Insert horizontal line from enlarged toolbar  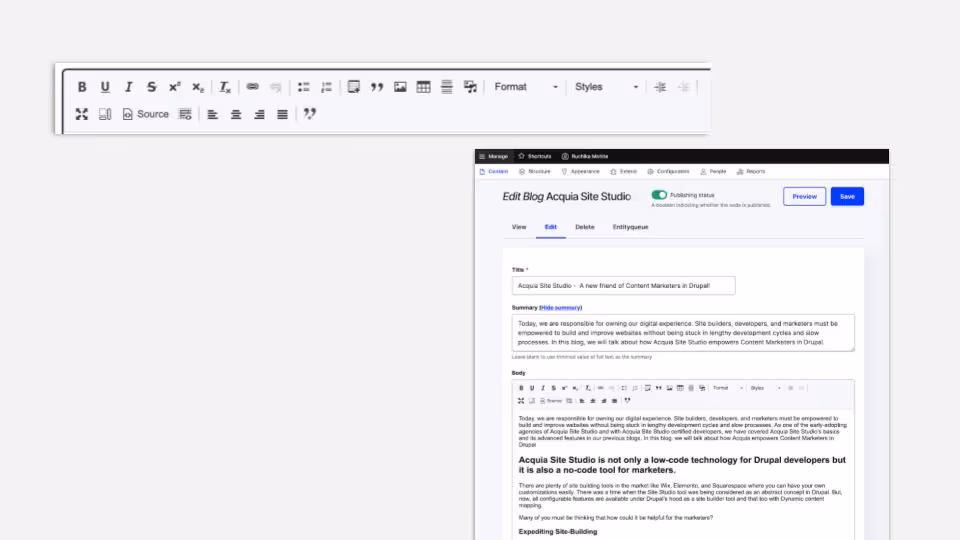pyautogui.click(x=447, y=87)
